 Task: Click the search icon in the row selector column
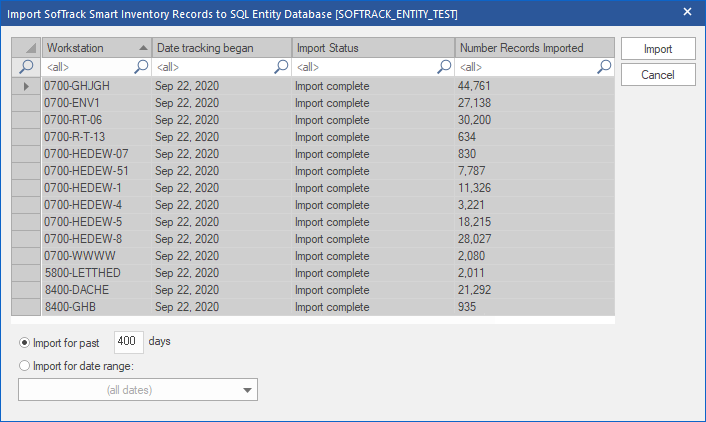tap(26, 67)
